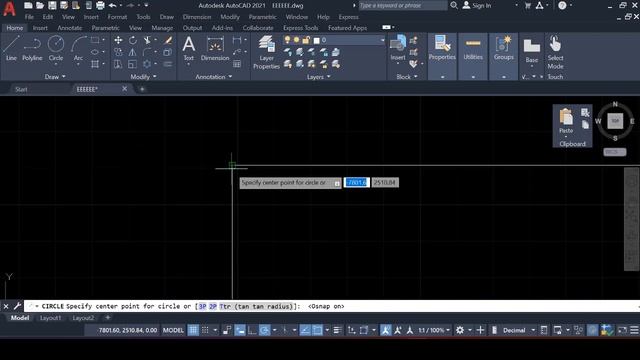Screen dimensions: 640x360
Task: Select the Copy tool in Modify panel
Action: click(118, 52)
